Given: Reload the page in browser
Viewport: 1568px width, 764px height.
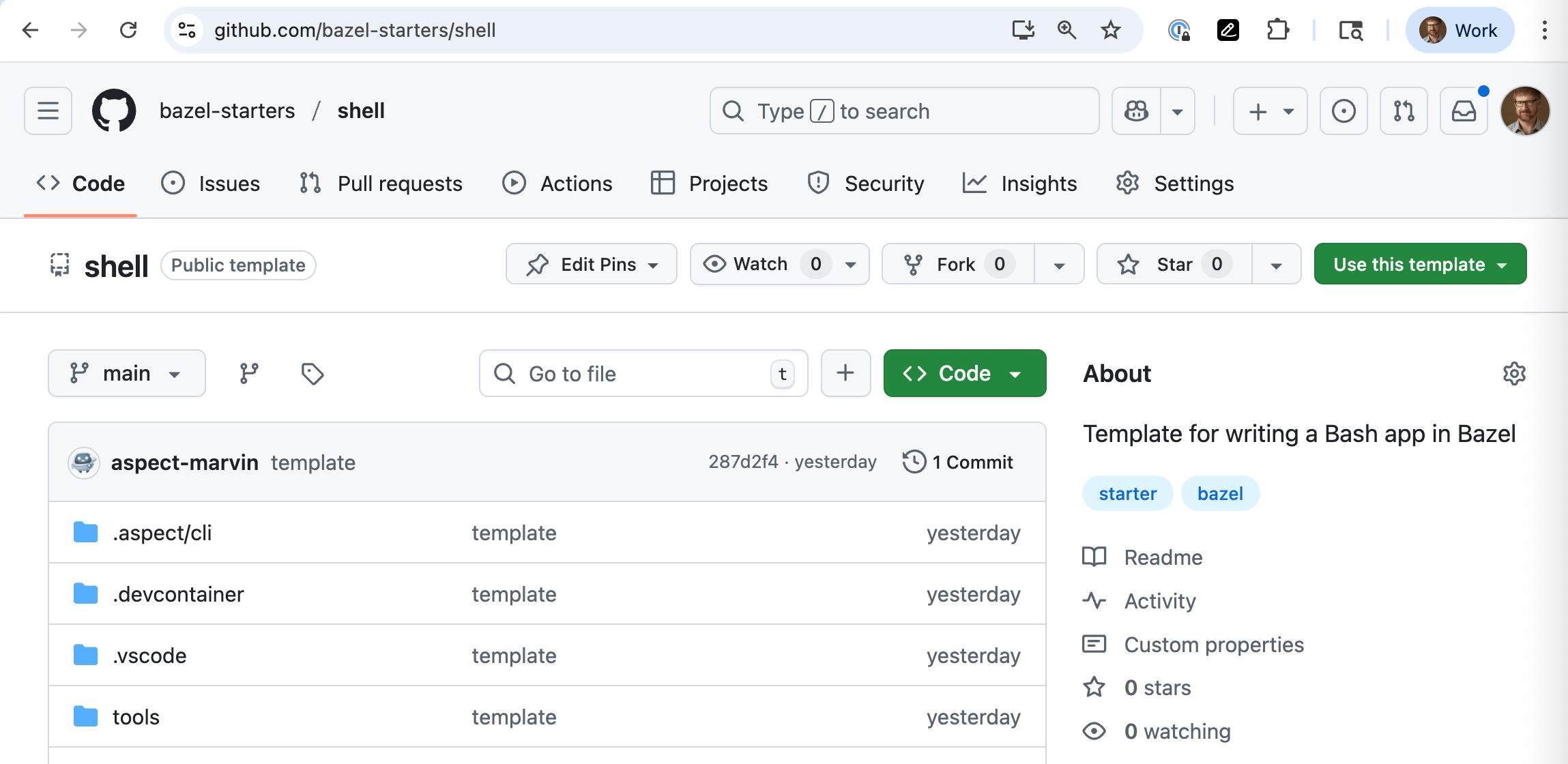Looking at the screenshot, I should (128, 30).
